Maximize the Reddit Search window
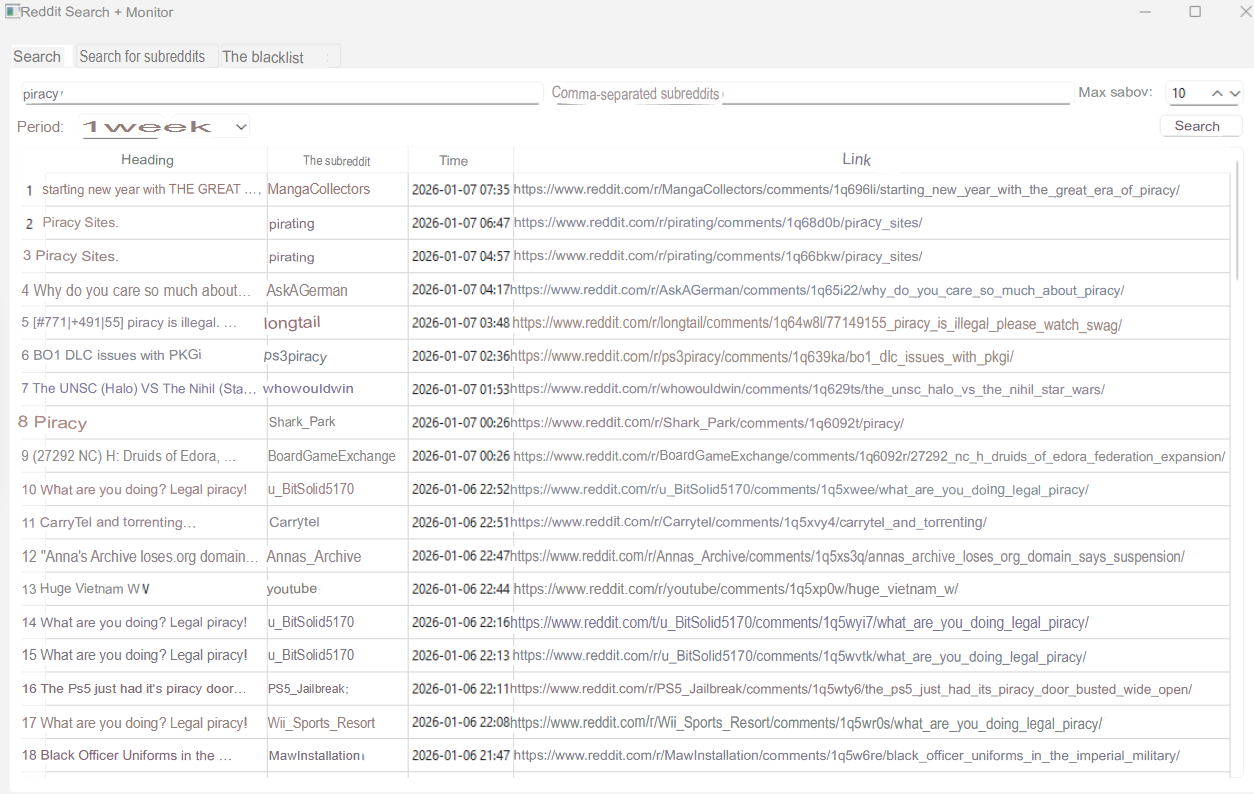This screenshot has height=794, width=1254. click(1194, 12)
